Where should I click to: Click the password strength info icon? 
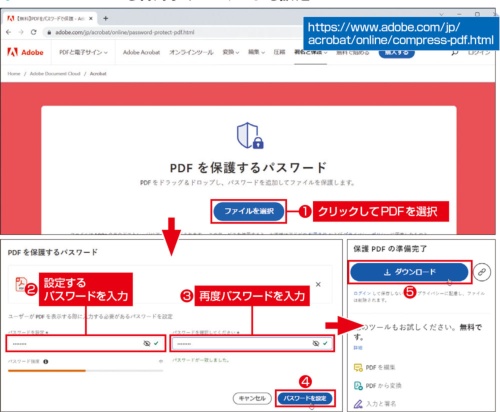coord(46,361)
